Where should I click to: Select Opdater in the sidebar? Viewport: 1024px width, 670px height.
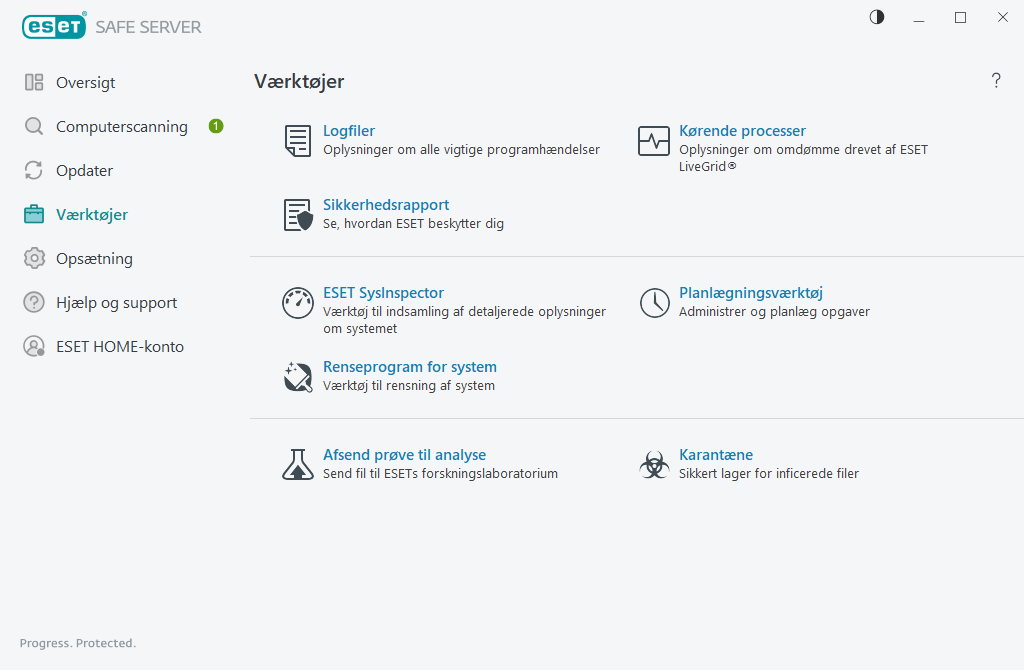coord(84,171)
